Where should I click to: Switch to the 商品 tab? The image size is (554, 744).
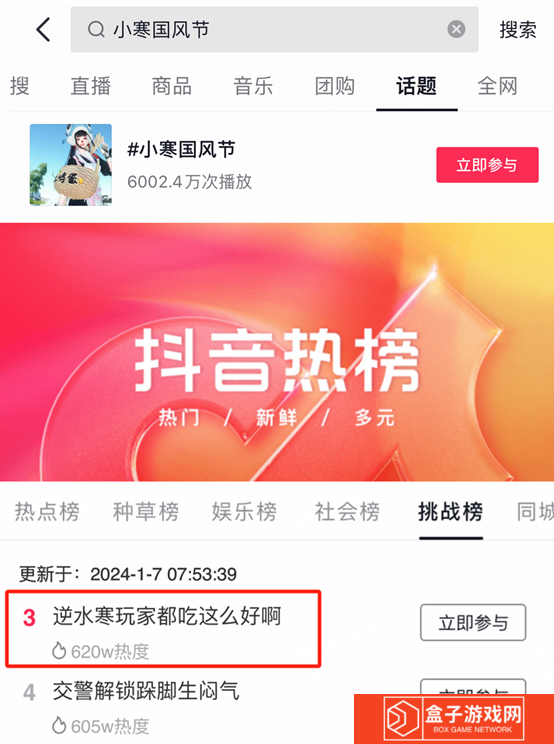tap(172, 86)
